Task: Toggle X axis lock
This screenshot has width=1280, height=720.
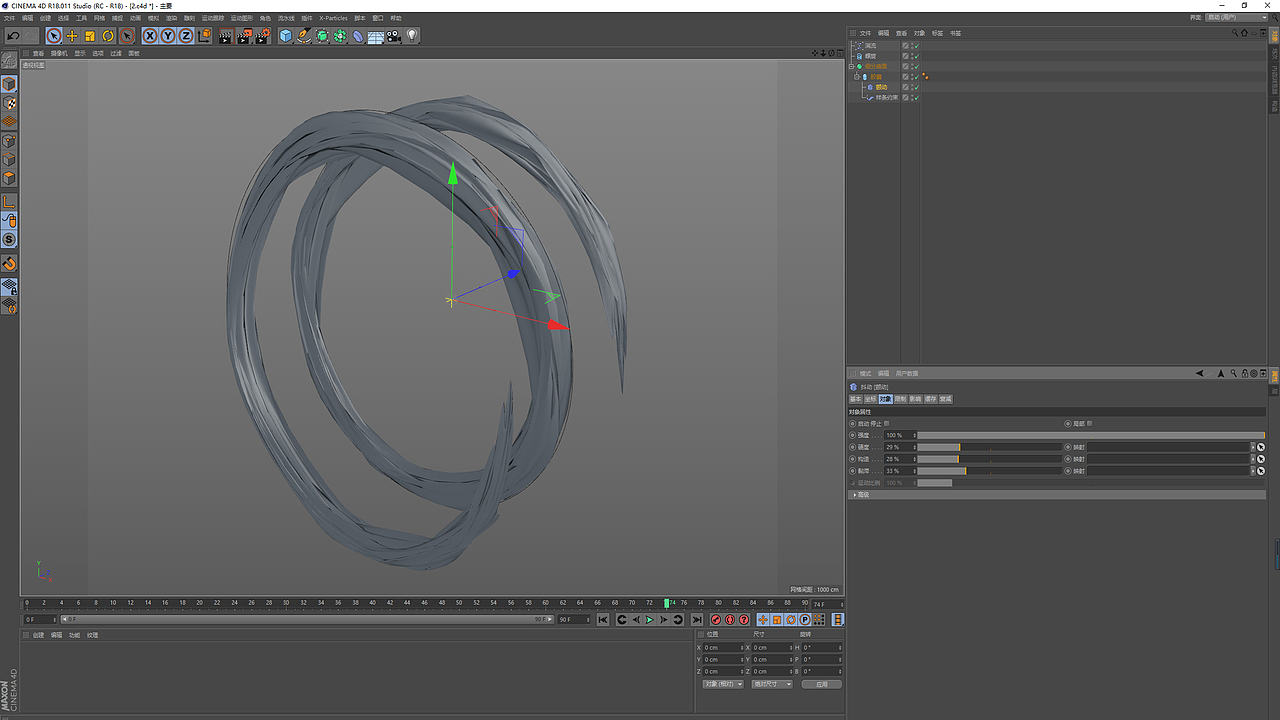Action: click(x=150, y=36)
